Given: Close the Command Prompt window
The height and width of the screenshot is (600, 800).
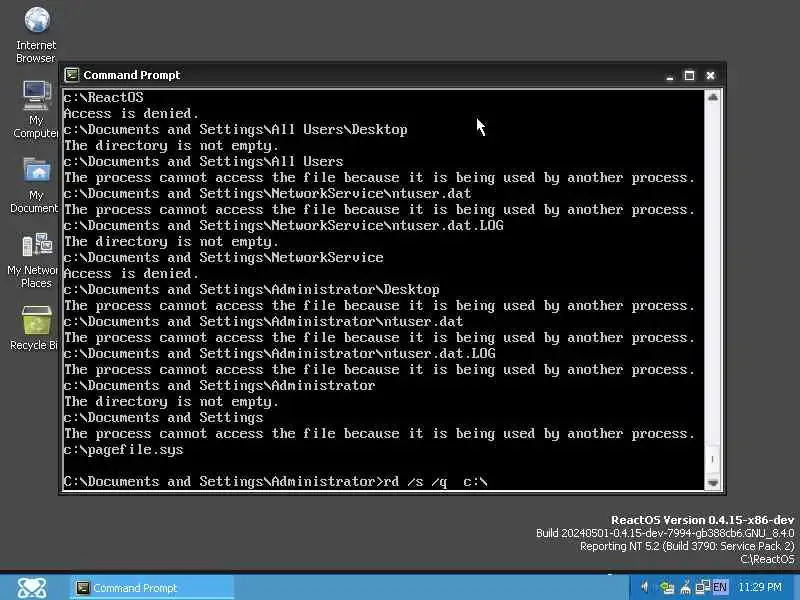Looking at the screenshot, I should click(x=710, y=76).
